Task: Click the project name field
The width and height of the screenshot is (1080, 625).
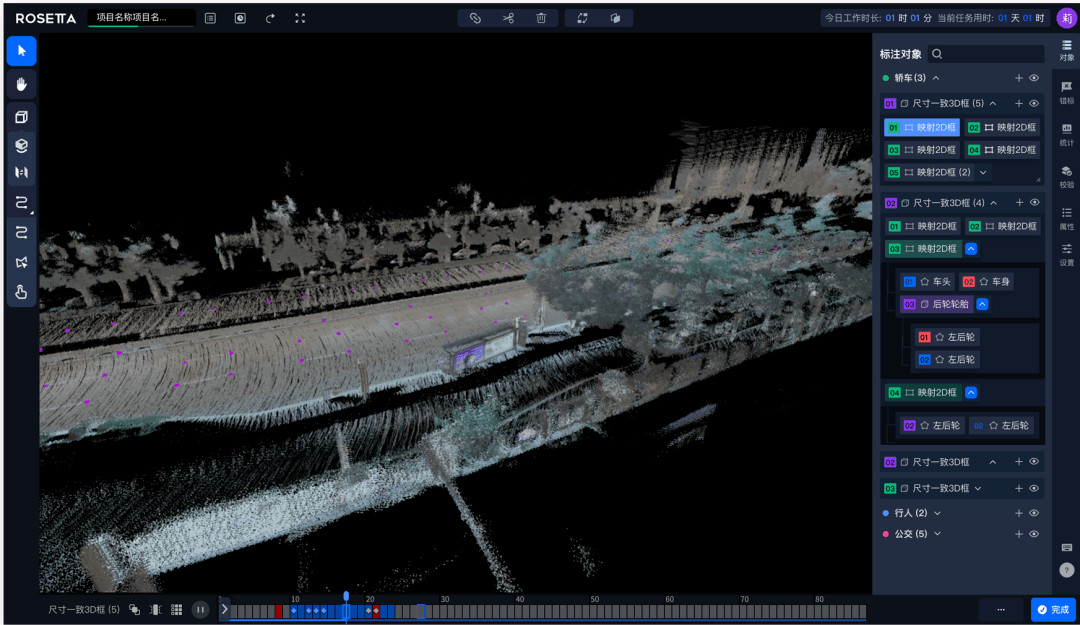Action: (x=141, y=18)
